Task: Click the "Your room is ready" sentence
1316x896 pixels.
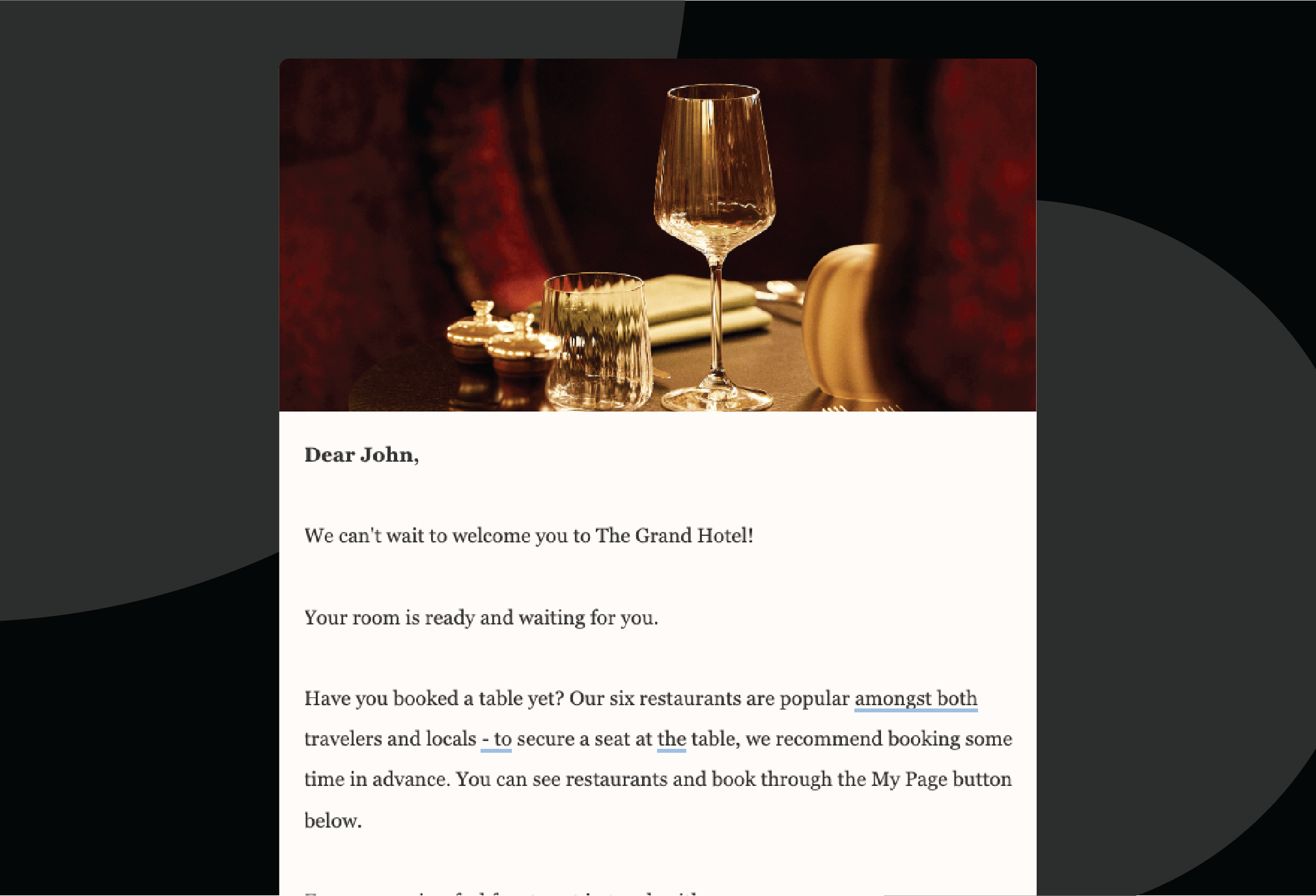Action: pos(481,617)
